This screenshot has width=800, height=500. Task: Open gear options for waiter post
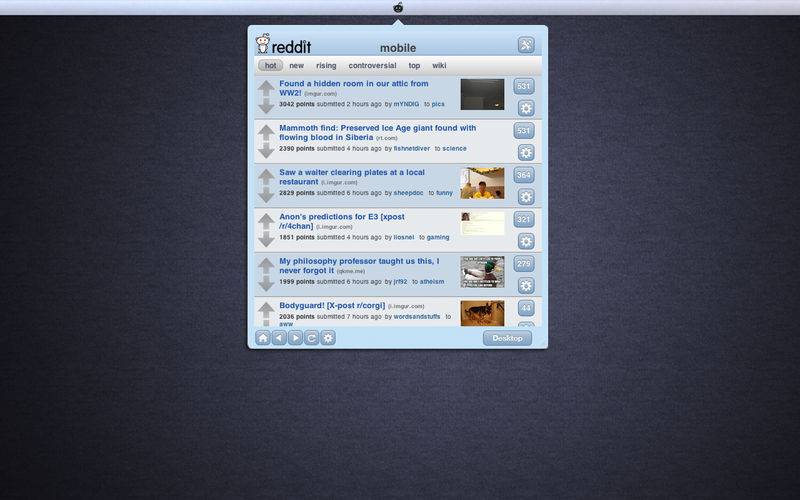click(x=526, y=197)
